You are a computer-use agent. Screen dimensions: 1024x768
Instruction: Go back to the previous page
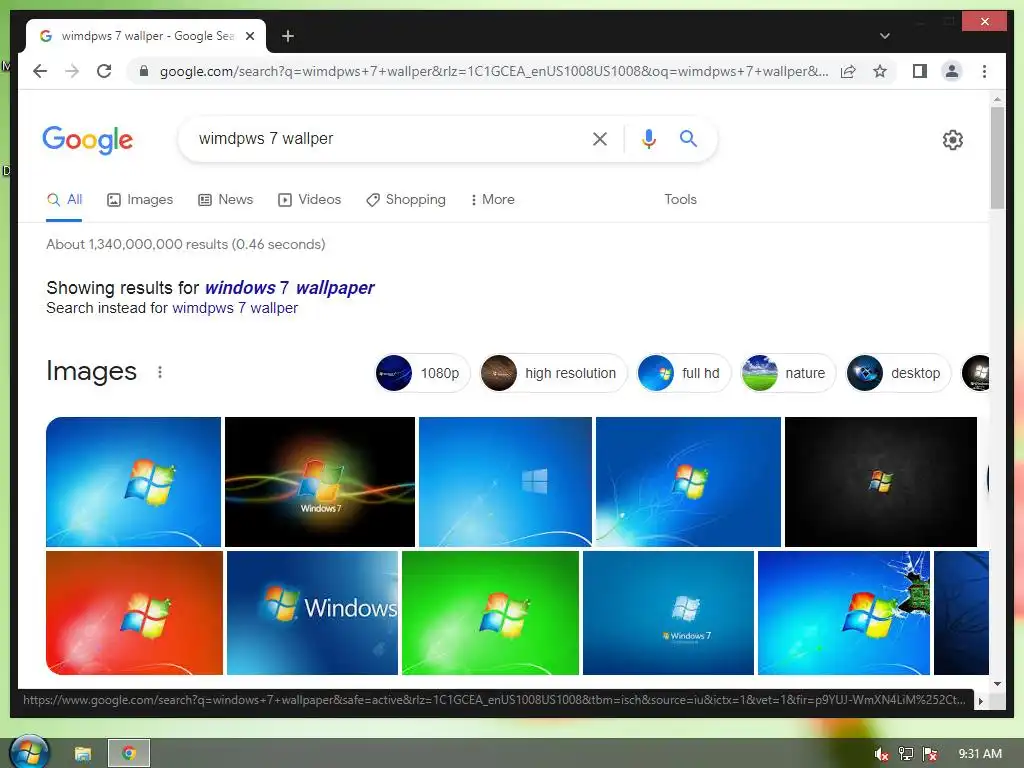click(x=40, y=71)
